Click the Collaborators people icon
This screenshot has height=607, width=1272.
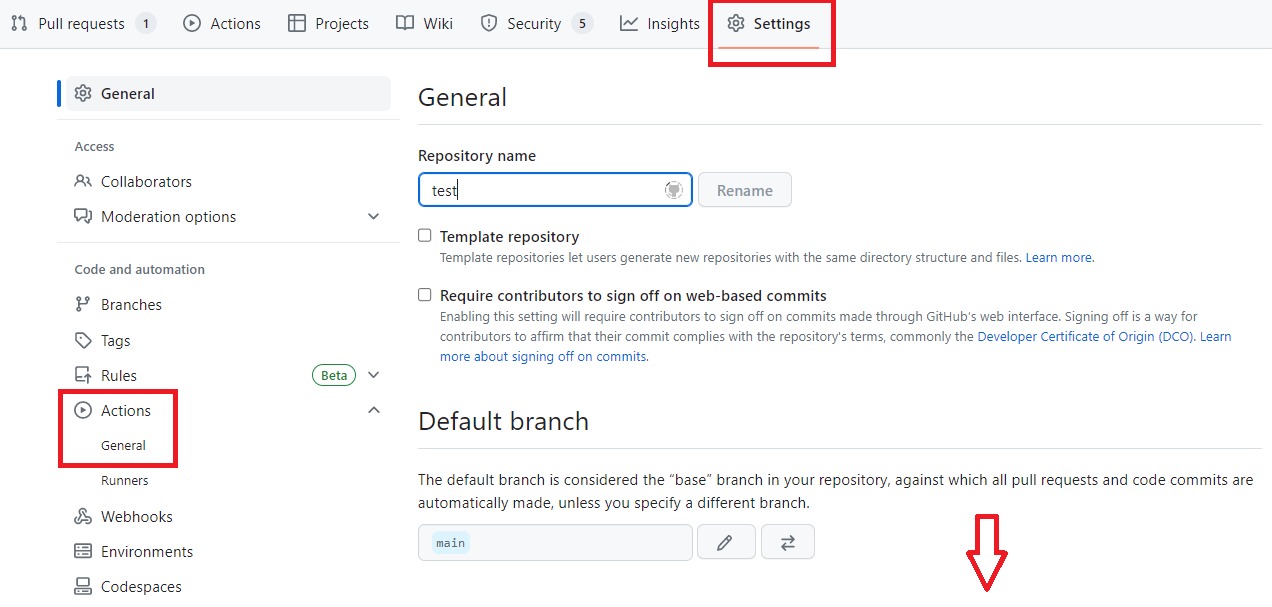83,182
